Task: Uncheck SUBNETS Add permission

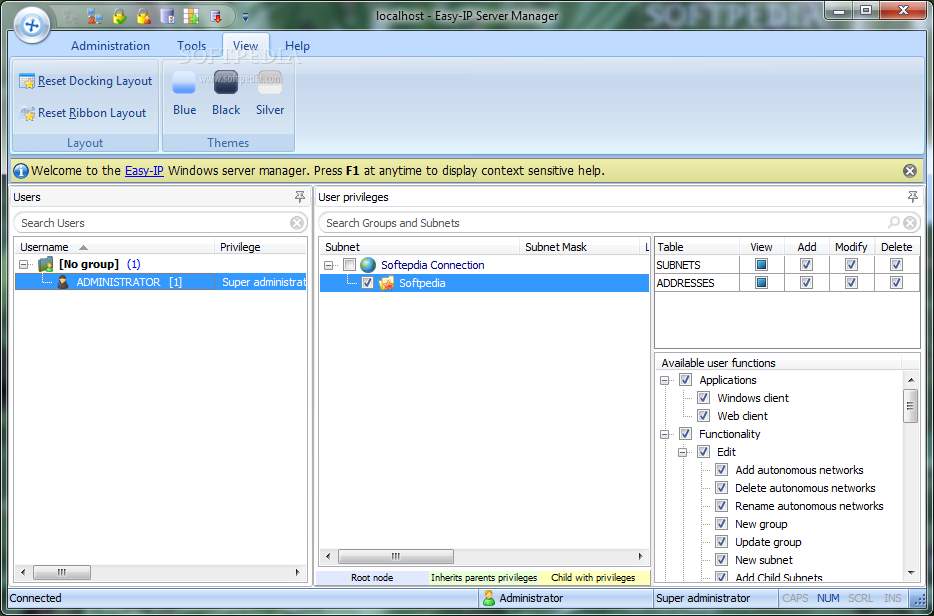Action: click(806, 265)
